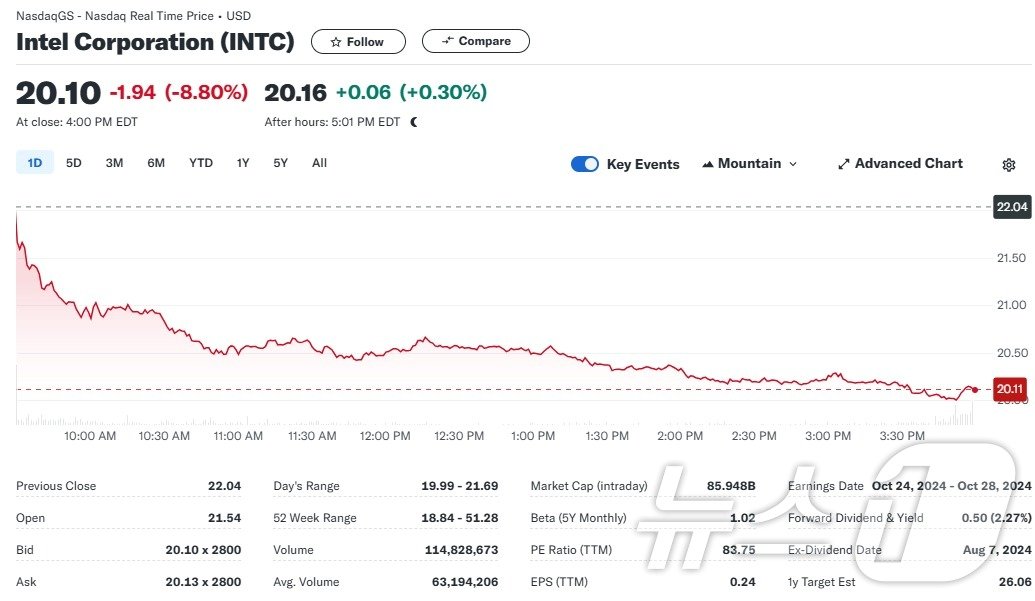This screenshot has width=1035, height=601.
Task: Click the Earnings Date label
Action: pos(825,486)
